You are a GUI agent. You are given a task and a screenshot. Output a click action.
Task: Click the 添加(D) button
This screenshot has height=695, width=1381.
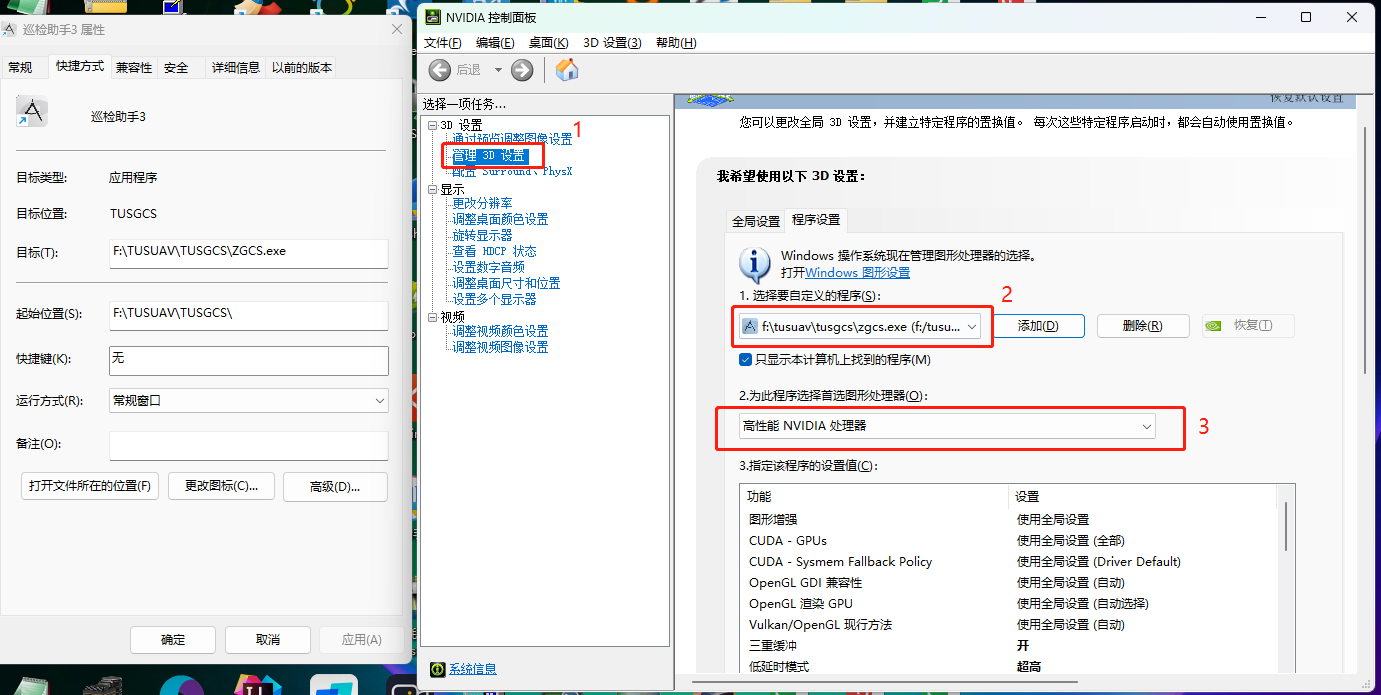click(x=1038, y=326)
